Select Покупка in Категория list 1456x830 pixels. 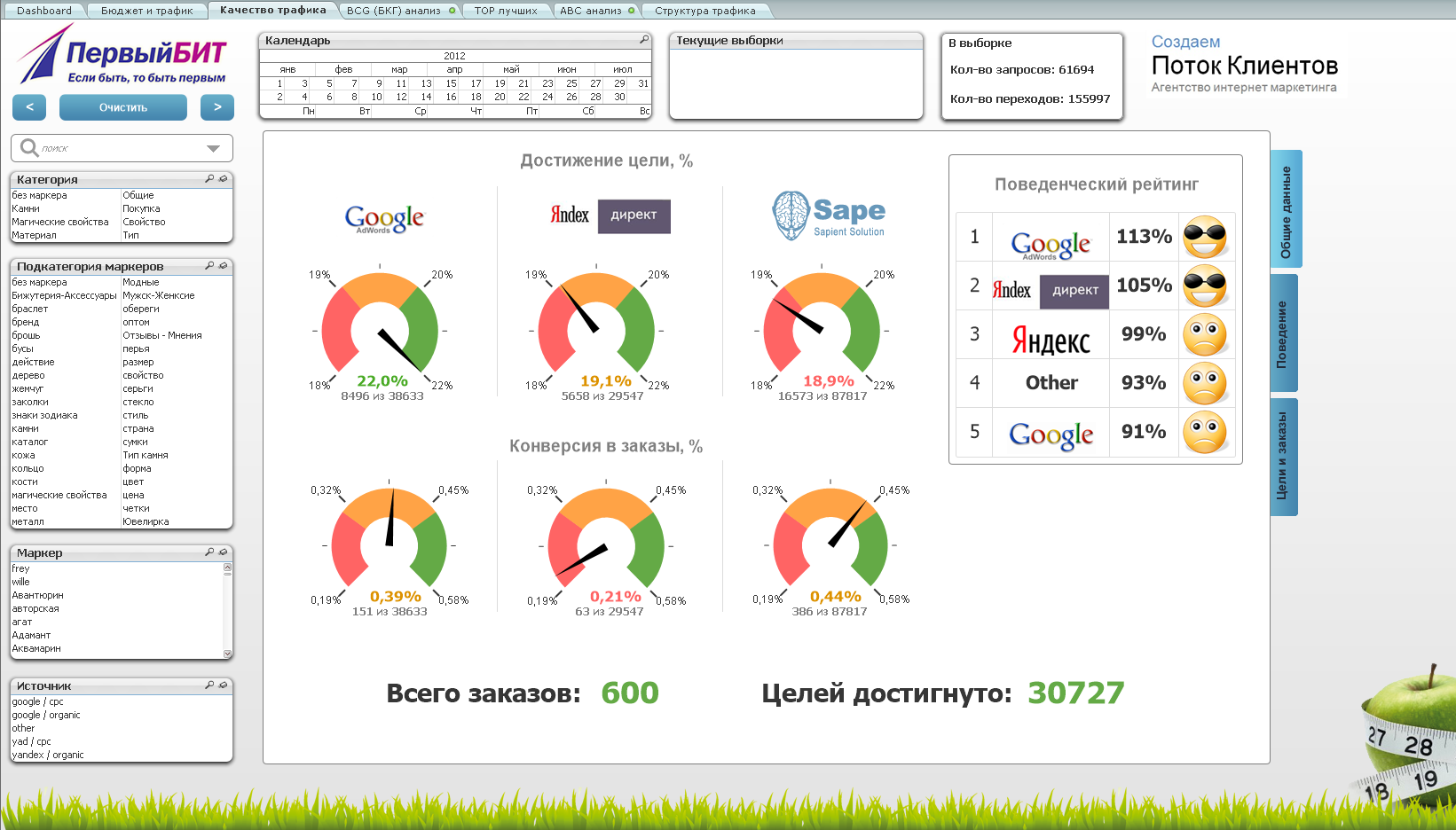177,208
